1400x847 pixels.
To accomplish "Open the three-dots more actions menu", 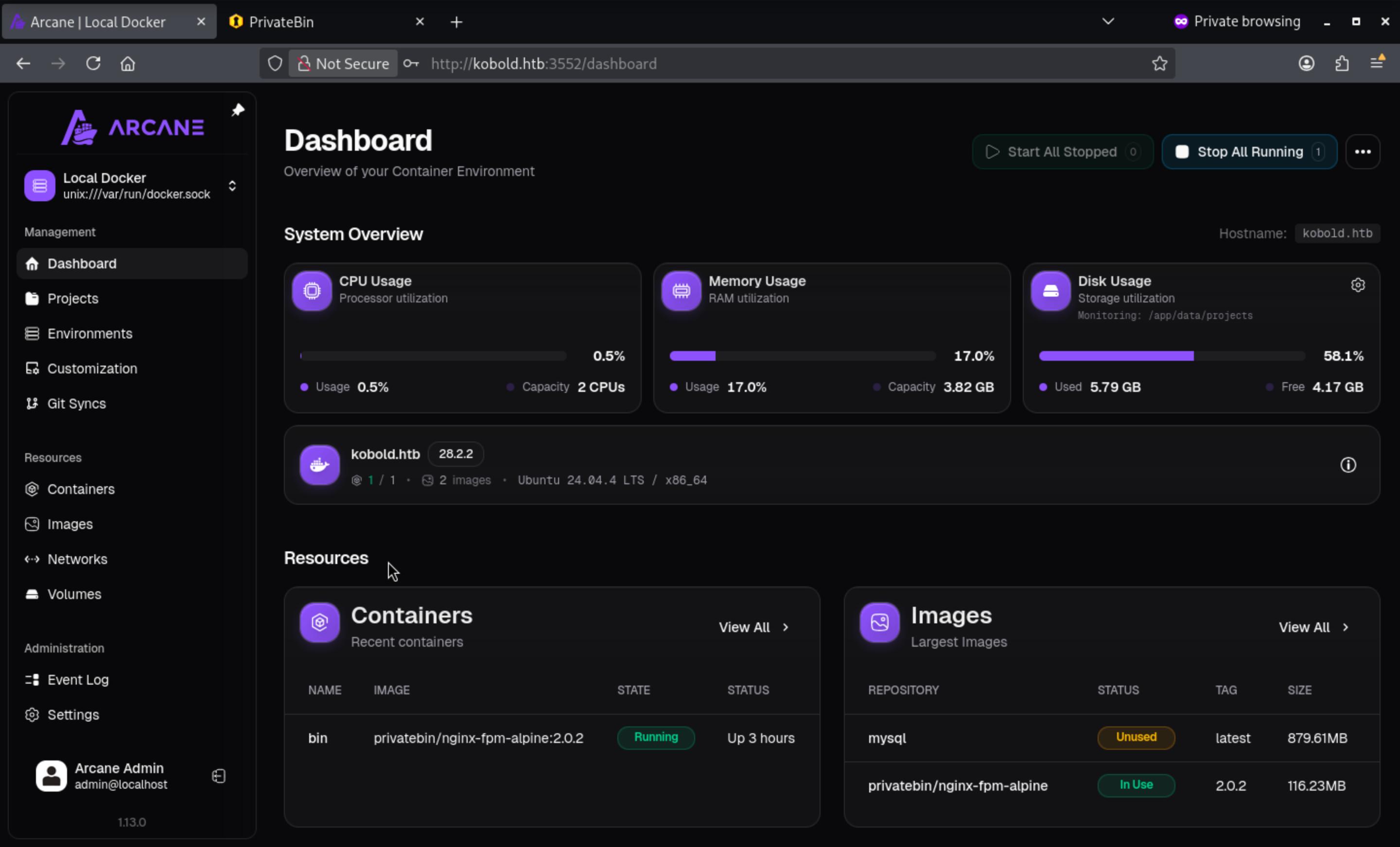I will [x=1362, y=152].
